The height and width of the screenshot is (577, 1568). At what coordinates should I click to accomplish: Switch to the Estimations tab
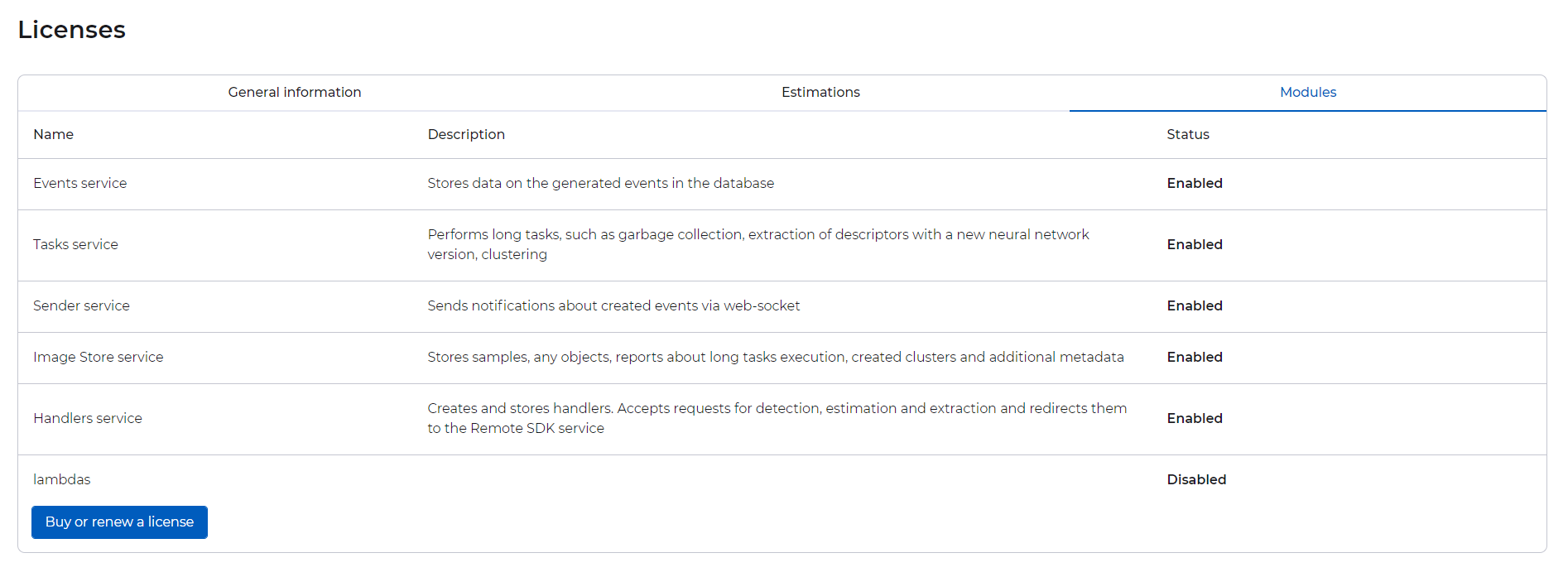[820, 93]
